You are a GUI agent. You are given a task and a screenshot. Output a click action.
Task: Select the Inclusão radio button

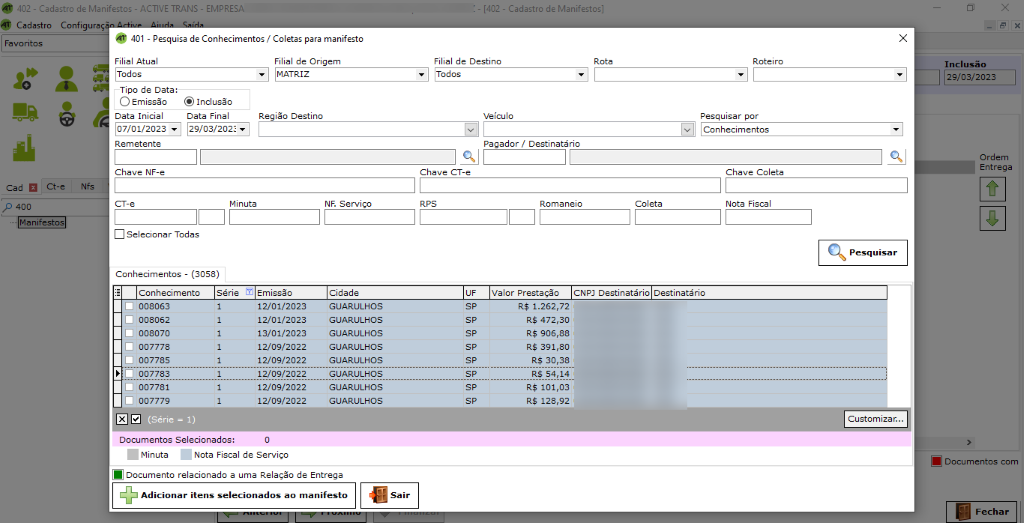[x=189, y=102]
